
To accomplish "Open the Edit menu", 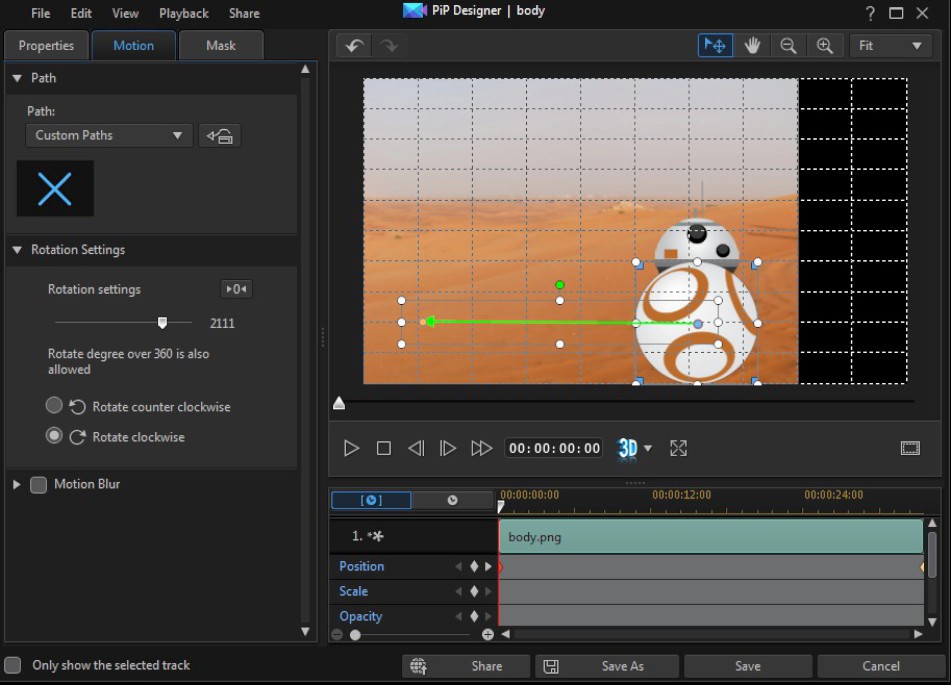I will (x=81, y=13).
